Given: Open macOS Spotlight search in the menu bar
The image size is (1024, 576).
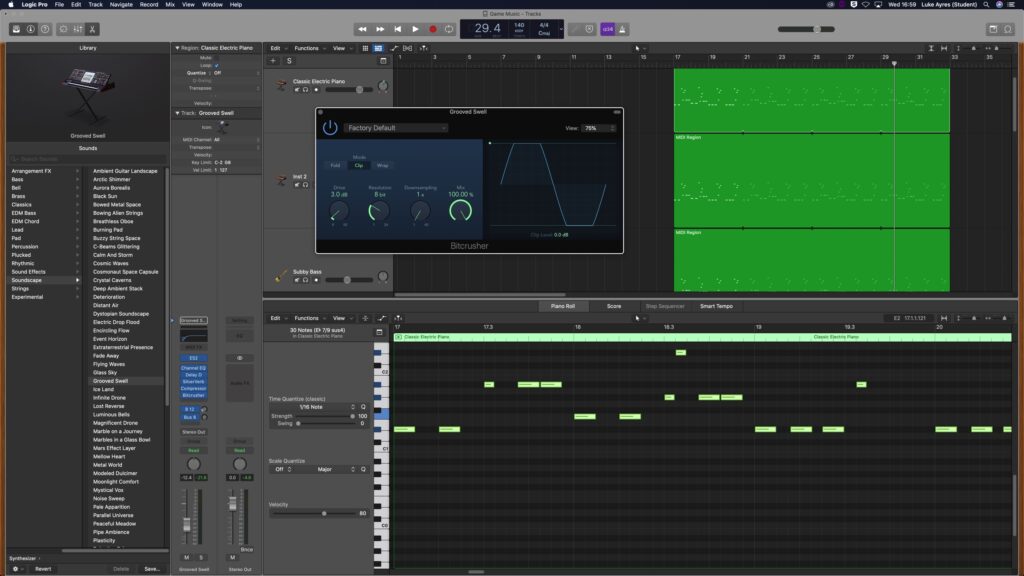Looking at the screenshot, I should point(986,5).
